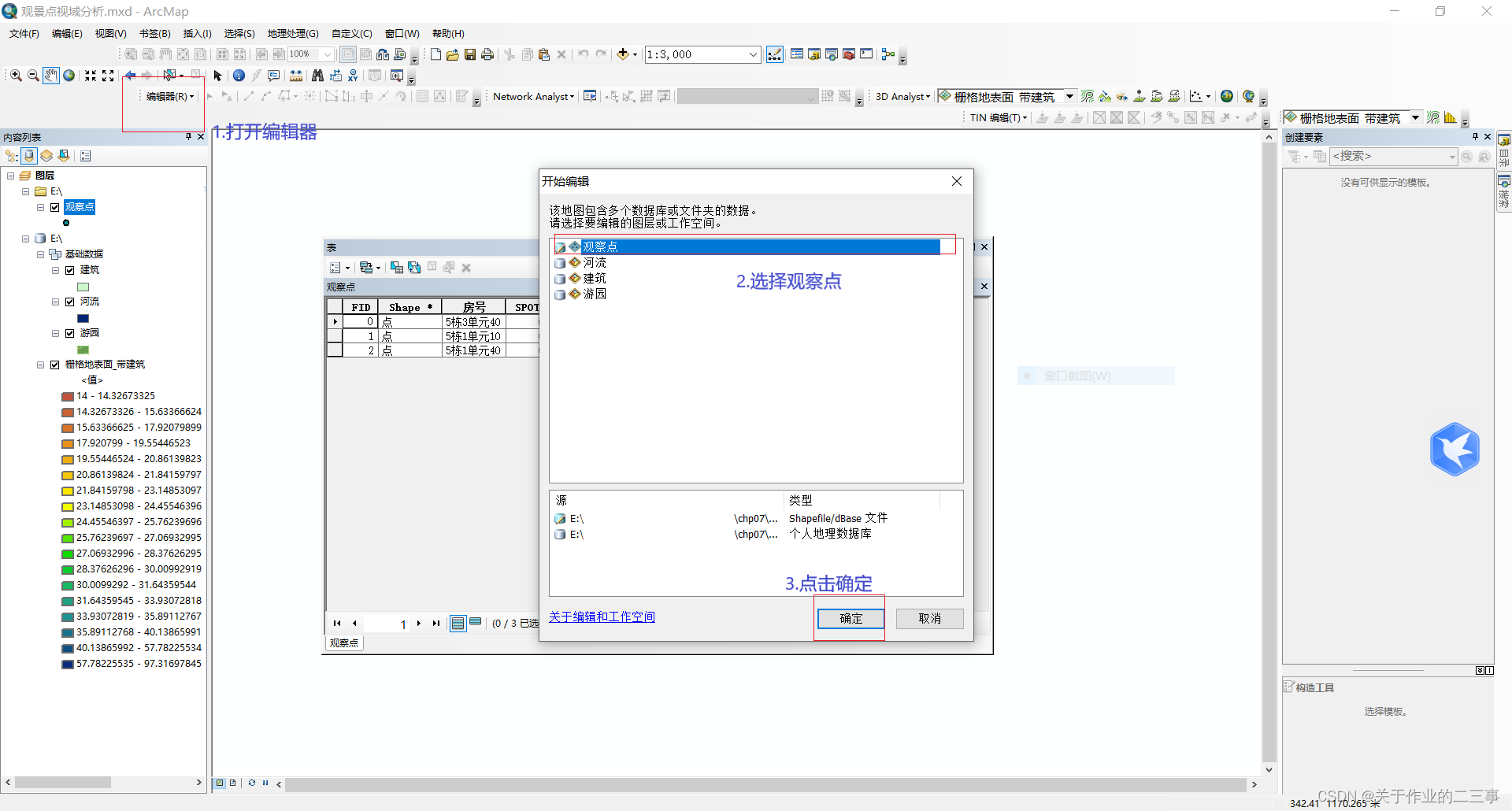Viewport: 1512px width, 811px height.
Task: Click the 取消 button
Action: point(929,619)
